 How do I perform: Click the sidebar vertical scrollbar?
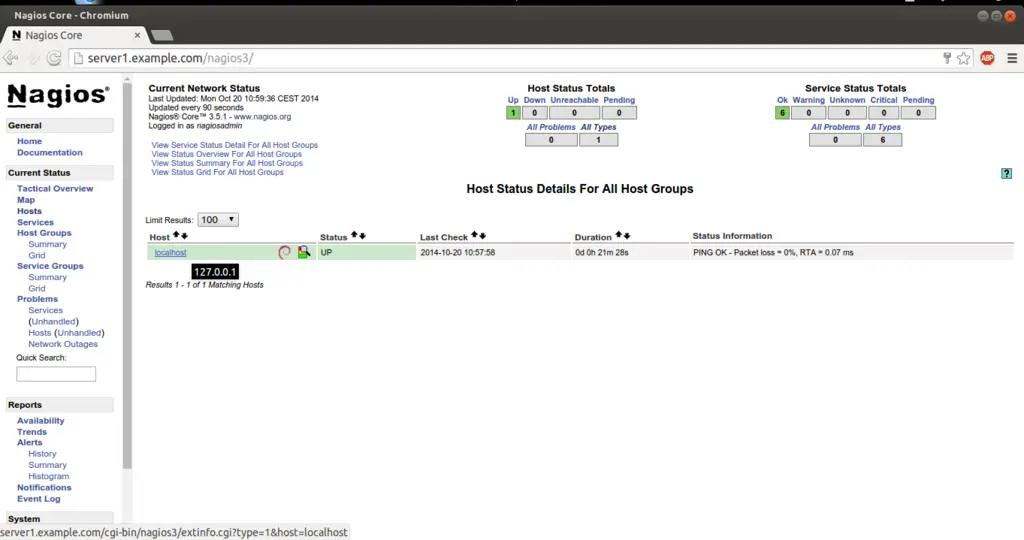click(127, 278)
